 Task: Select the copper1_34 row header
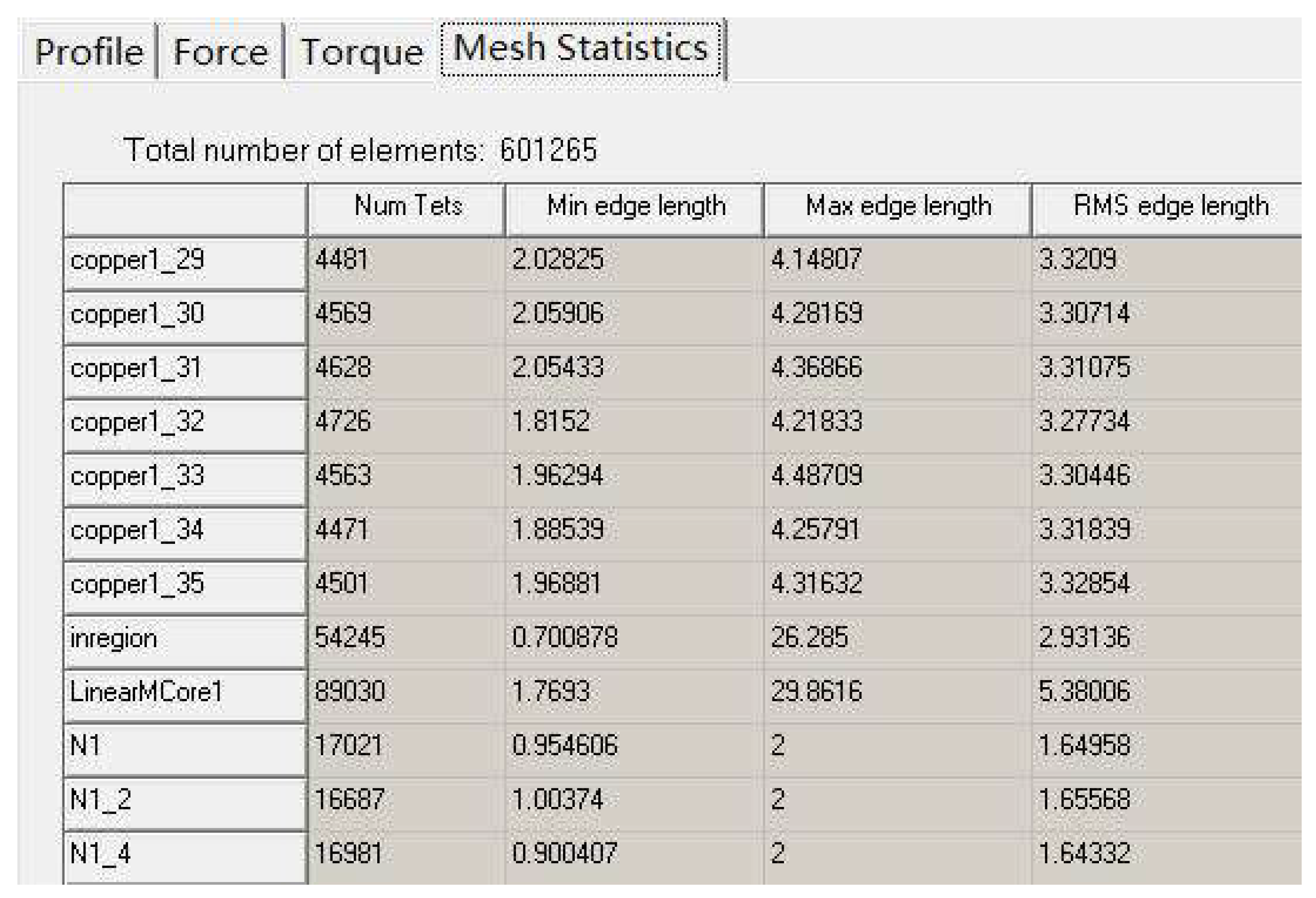tap(185, 532)
